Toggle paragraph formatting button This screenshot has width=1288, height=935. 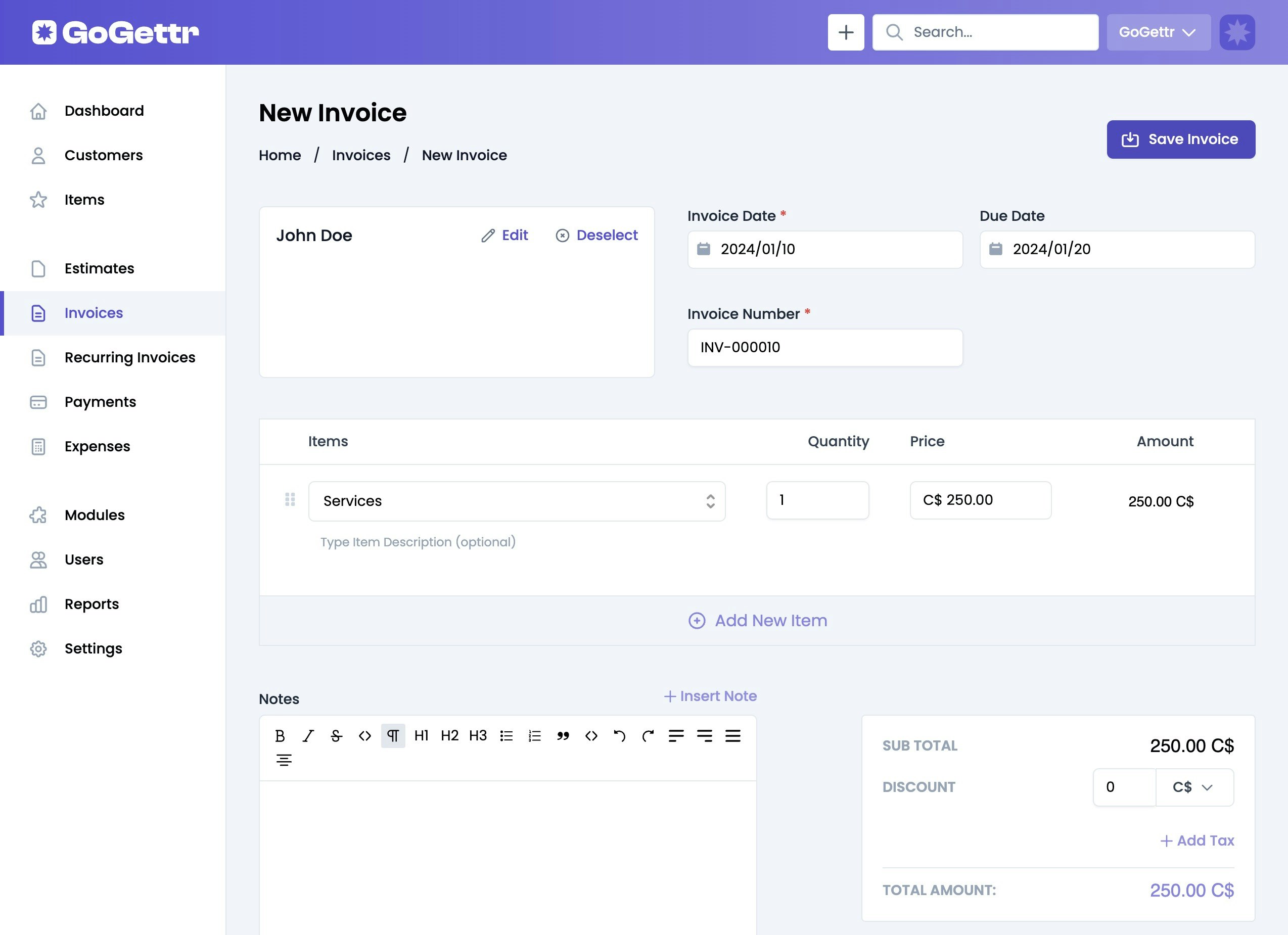pyautogui.click(x=393, y=736)
